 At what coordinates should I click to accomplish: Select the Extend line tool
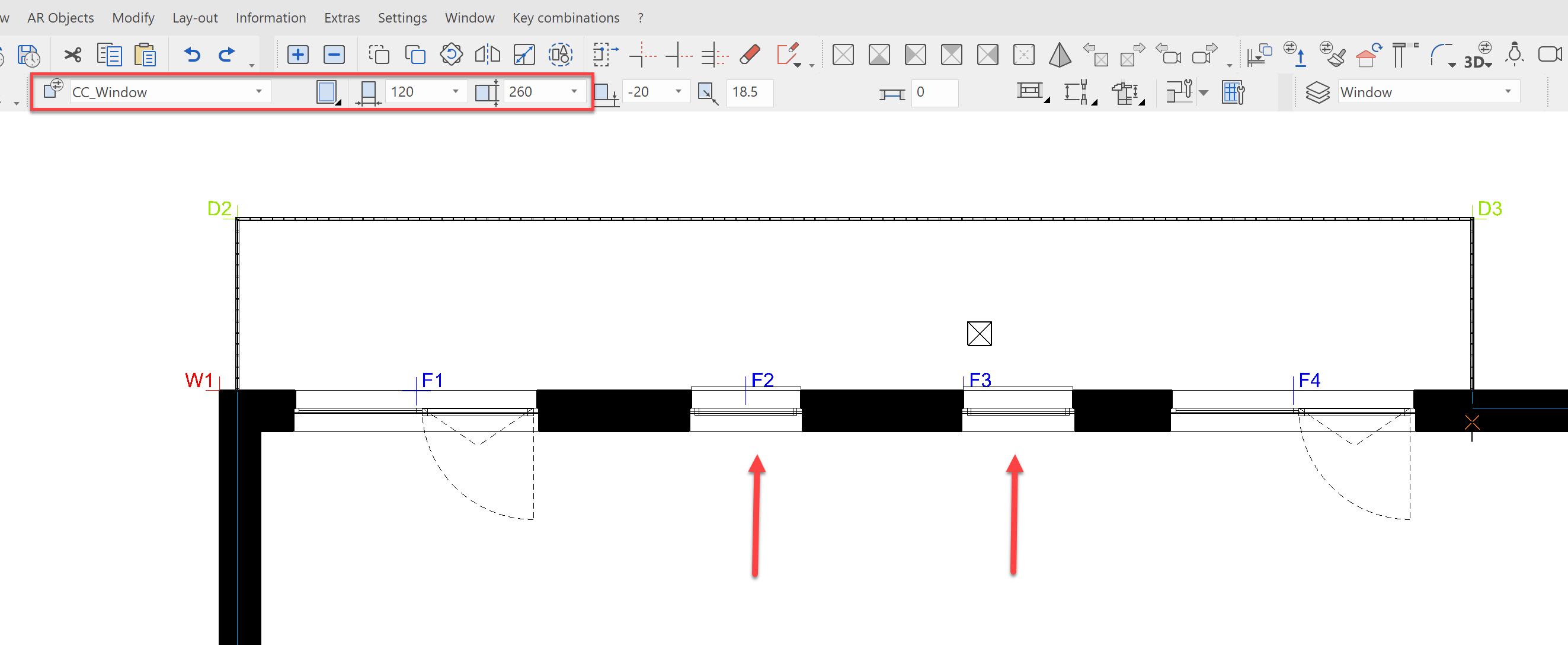679,55
